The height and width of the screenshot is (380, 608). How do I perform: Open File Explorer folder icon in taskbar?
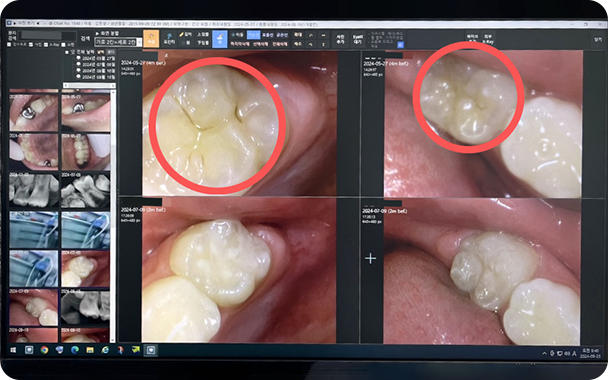pos(90,350)
